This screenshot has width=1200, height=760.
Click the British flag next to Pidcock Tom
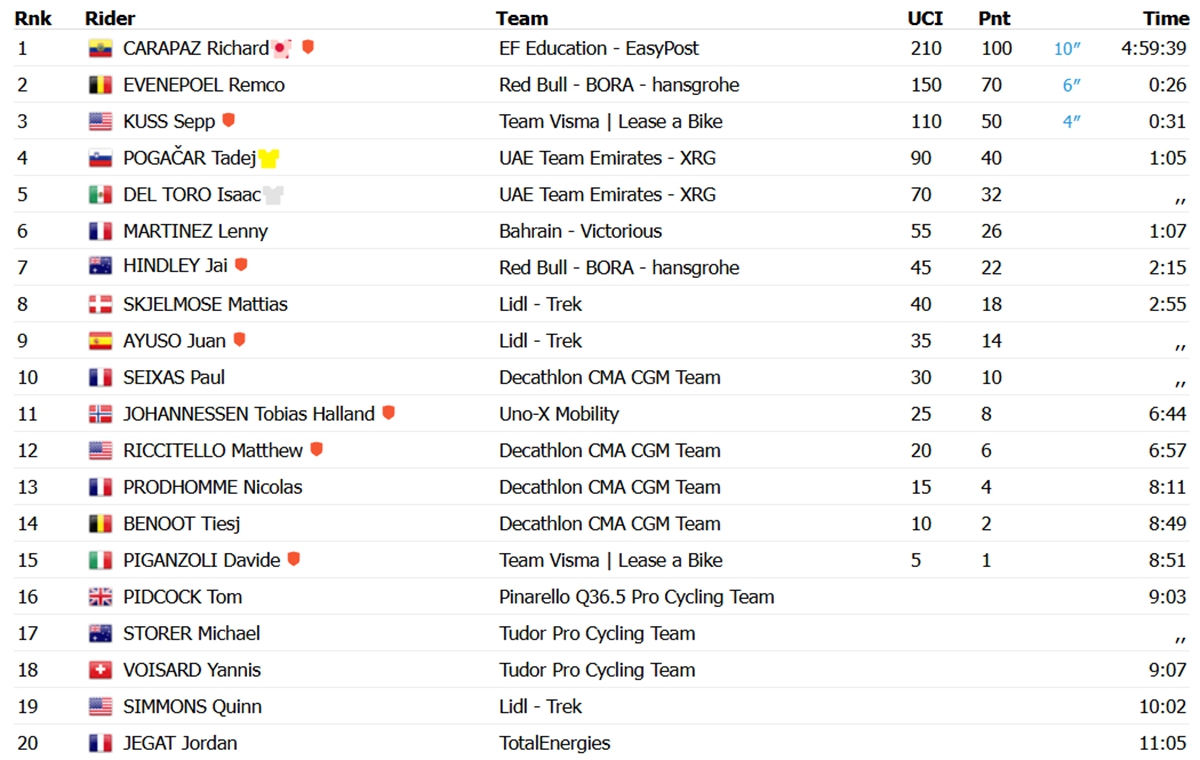point(100,597)
